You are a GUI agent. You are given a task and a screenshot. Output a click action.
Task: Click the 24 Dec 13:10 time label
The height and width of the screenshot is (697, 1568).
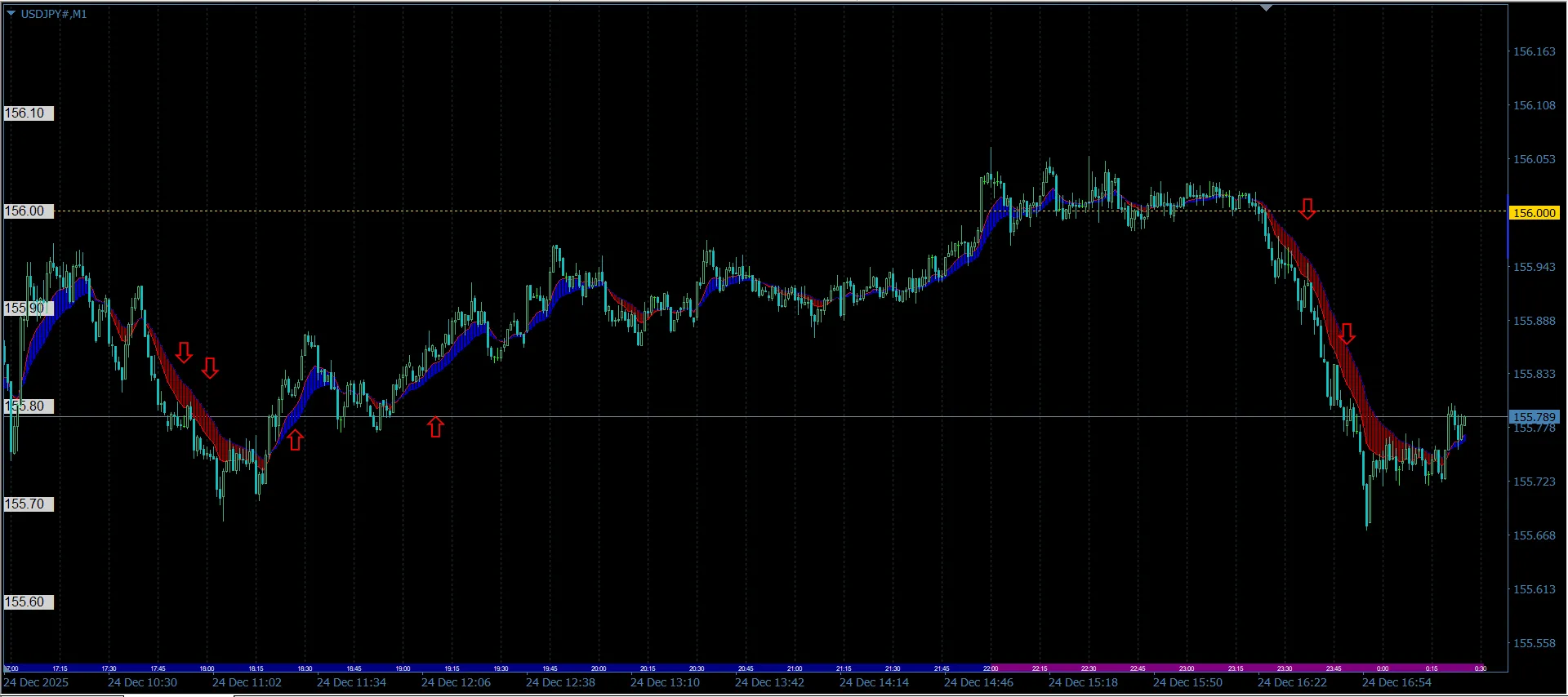click(665, 682)
